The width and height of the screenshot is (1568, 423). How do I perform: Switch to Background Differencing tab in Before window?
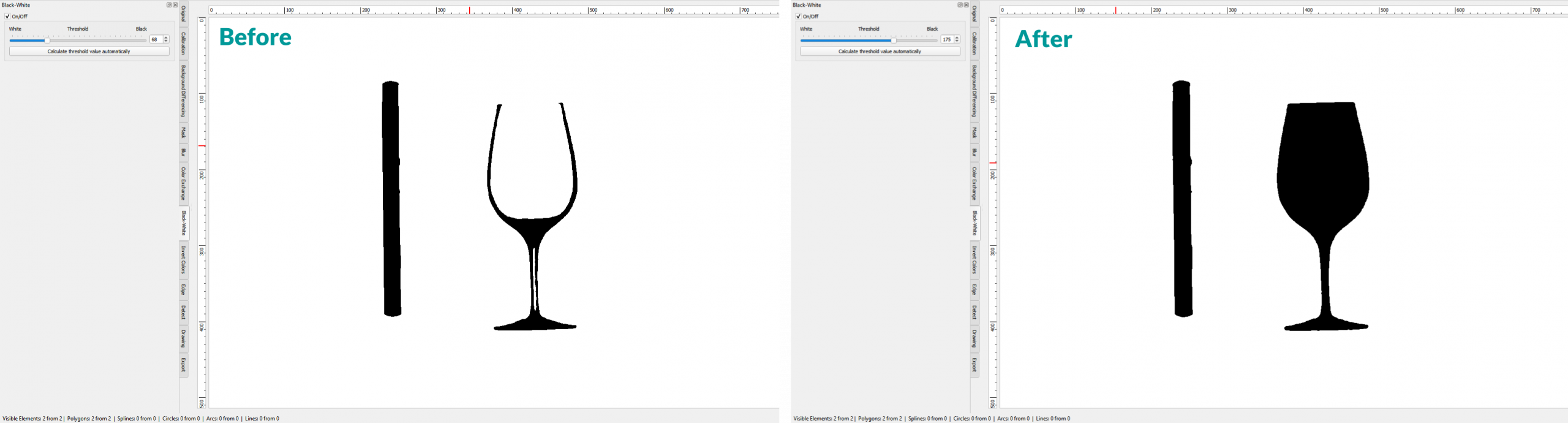[x=184, y=91]
